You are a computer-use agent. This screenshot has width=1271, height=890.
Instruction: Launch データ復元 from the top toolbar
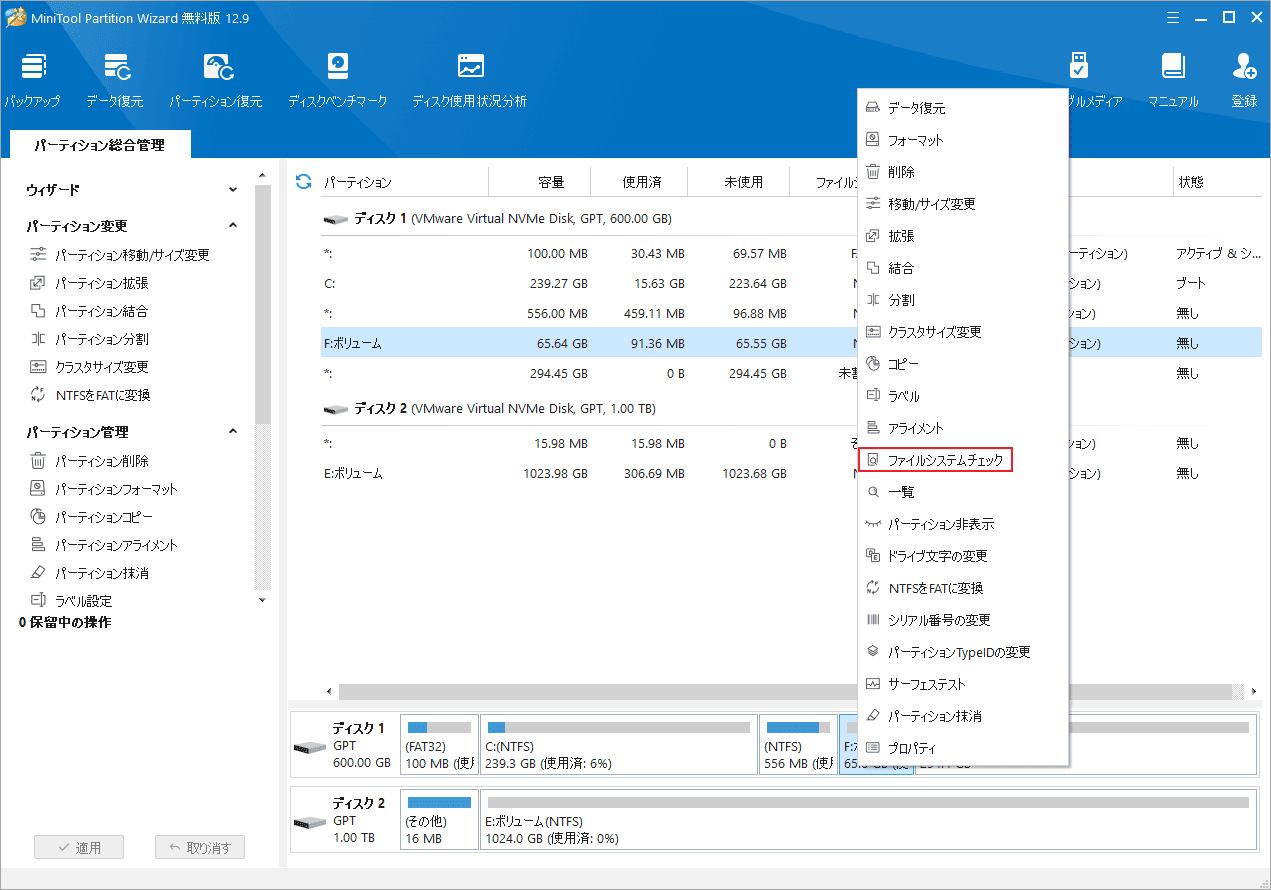coord(114,81)
